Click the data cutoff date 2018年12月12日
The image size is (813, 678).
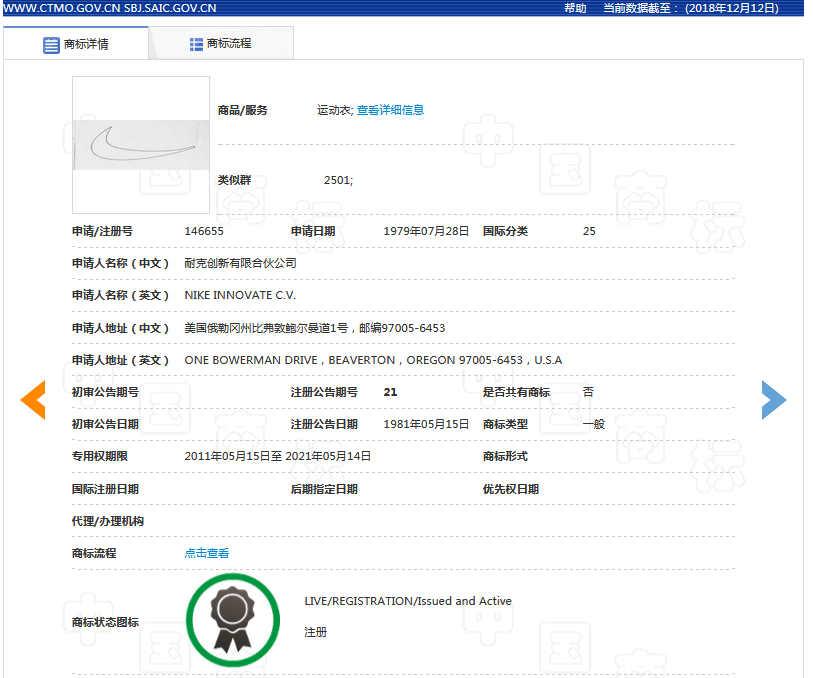point(732,8)
